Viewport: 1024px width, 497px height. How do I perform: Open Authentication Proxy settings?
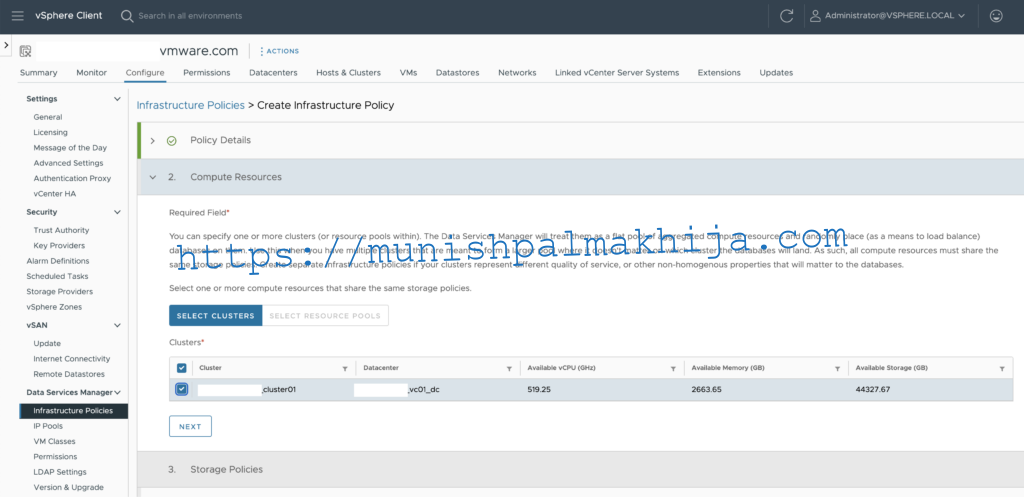[x=72, y=178]
